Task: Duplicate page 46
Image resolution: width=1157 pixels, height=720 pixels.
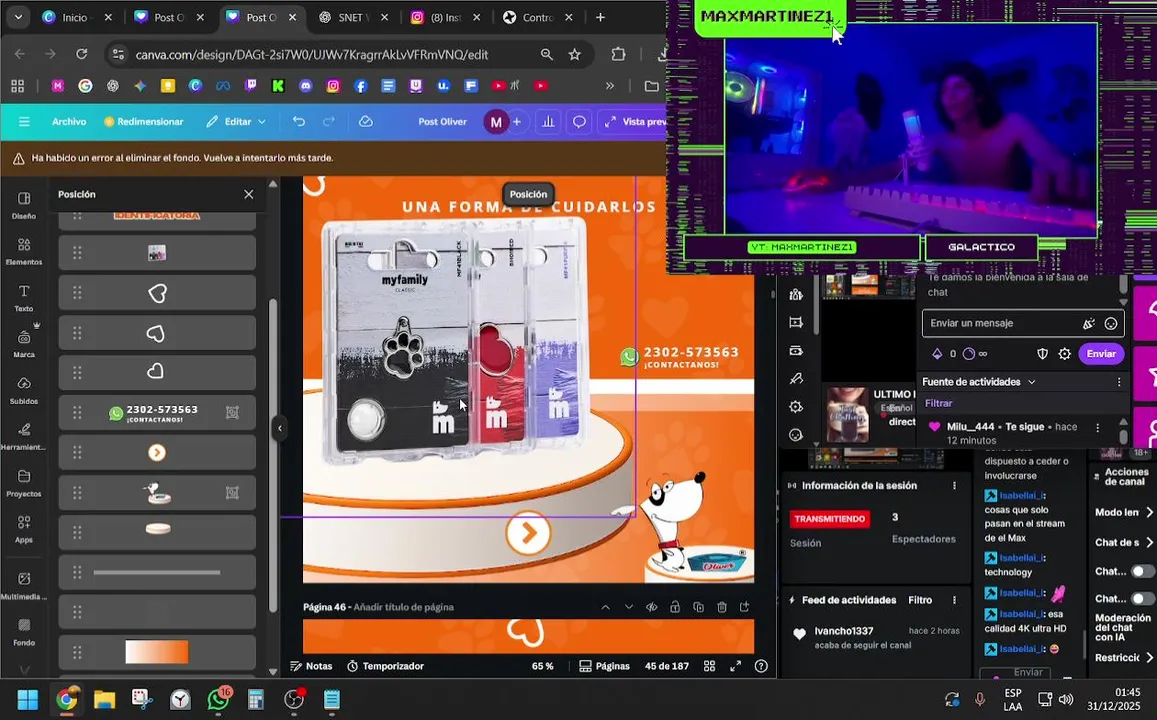Action: [699, 607]
